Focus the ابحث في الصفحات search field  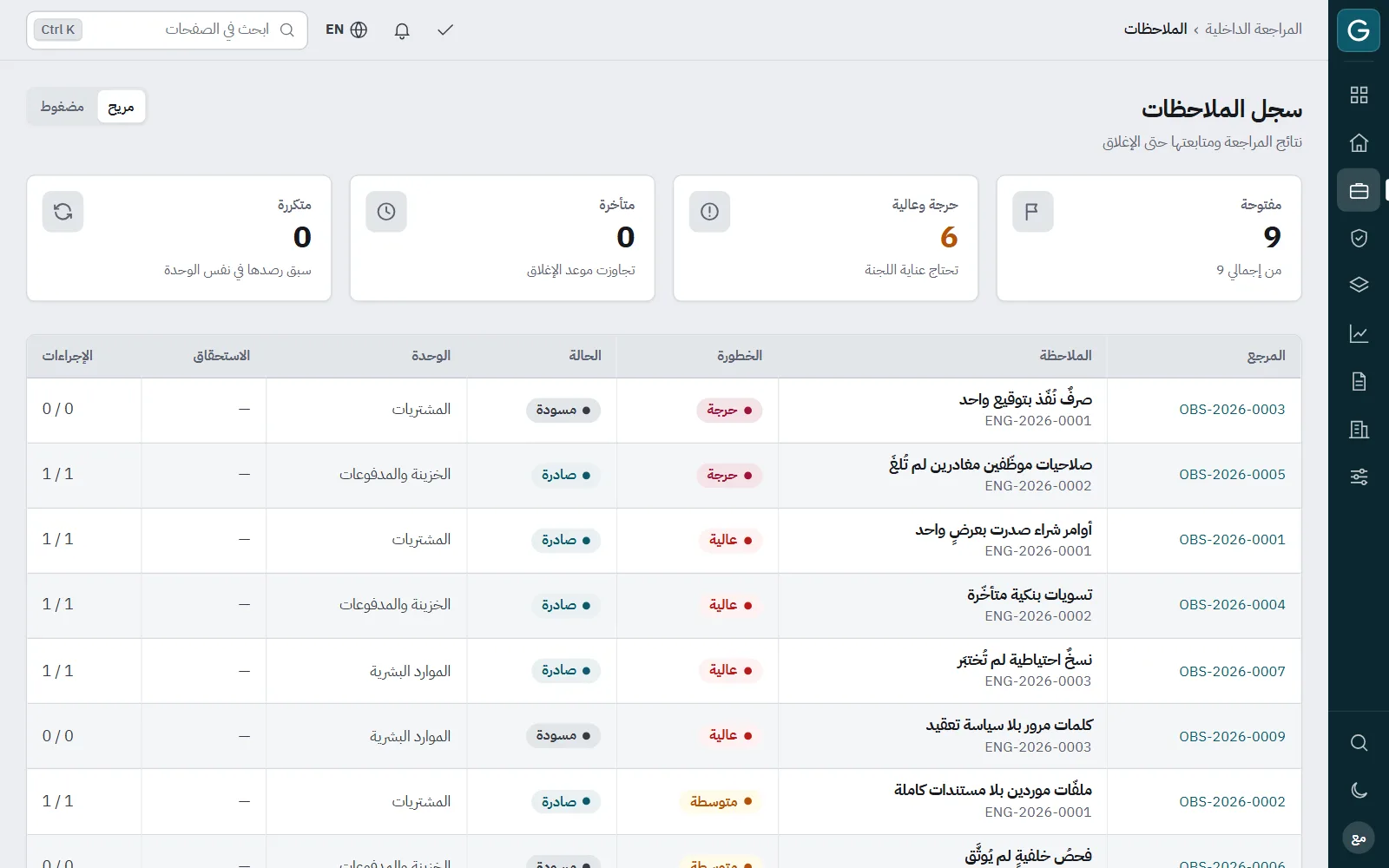pos(167,30)
